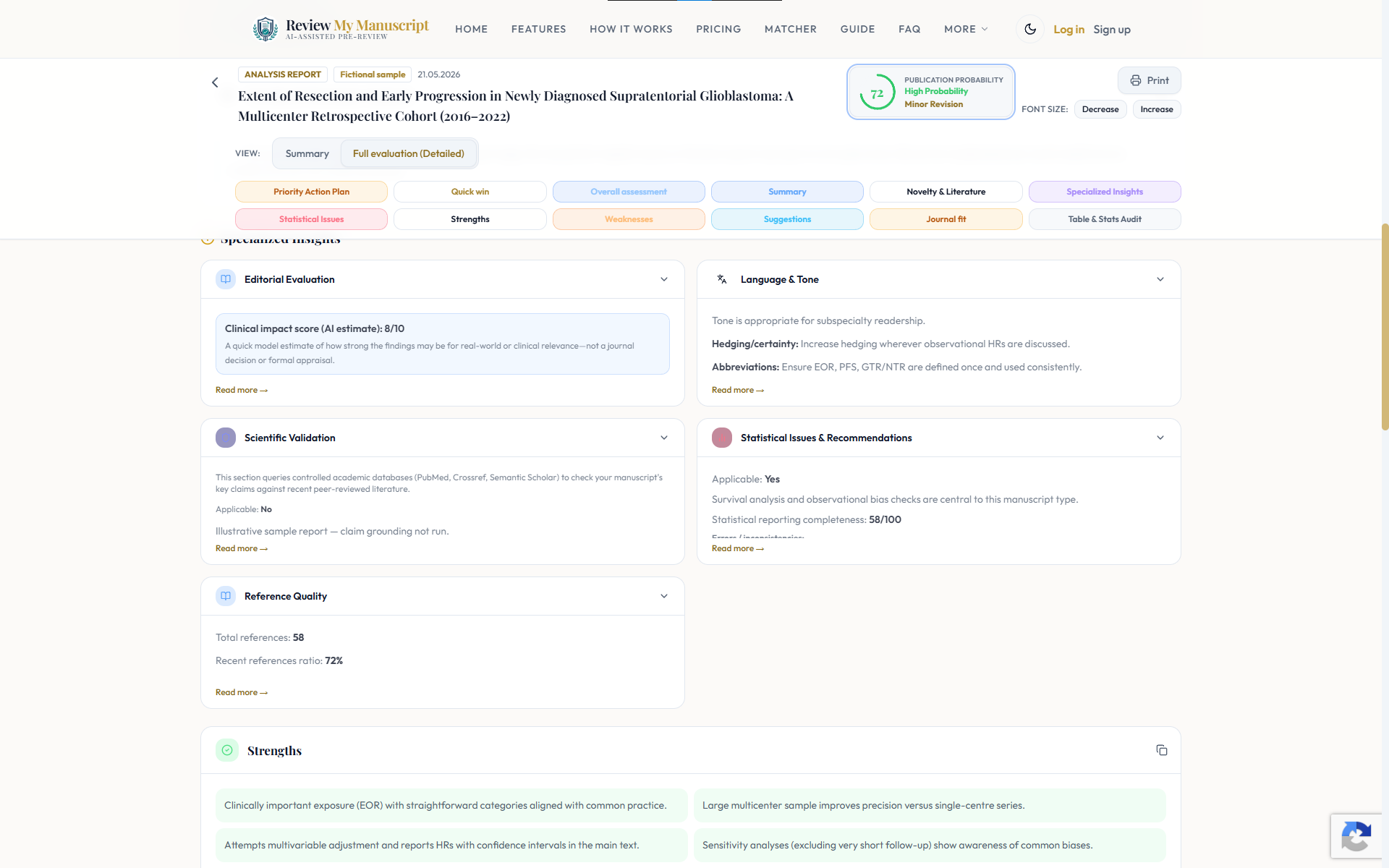
Task: Click the Log in link
Action: (x=1069, y=30)
